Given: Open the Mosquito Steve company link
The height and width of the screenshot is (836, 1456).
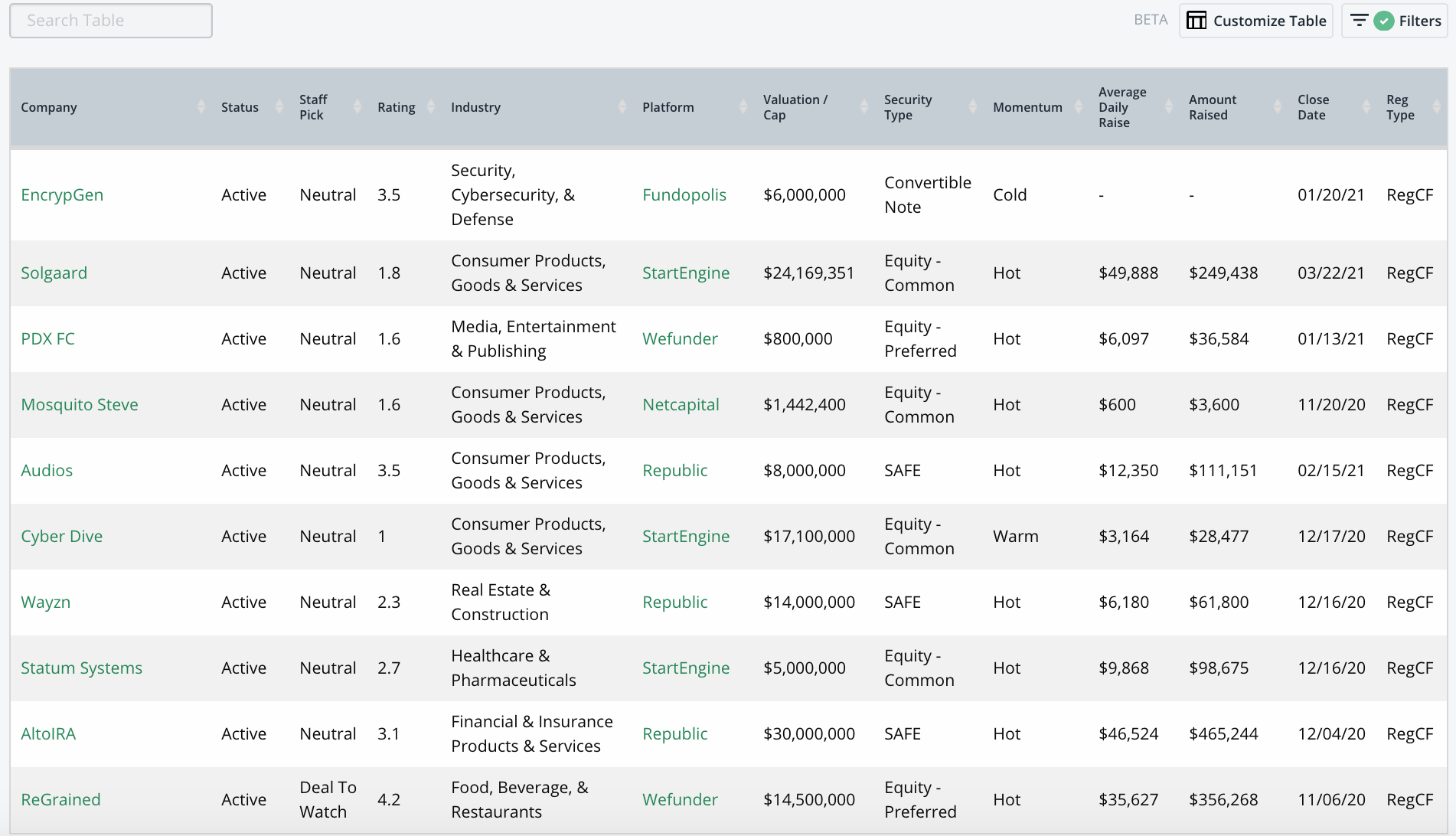Looking at the screenshot, I should click(x=80, y=405).
